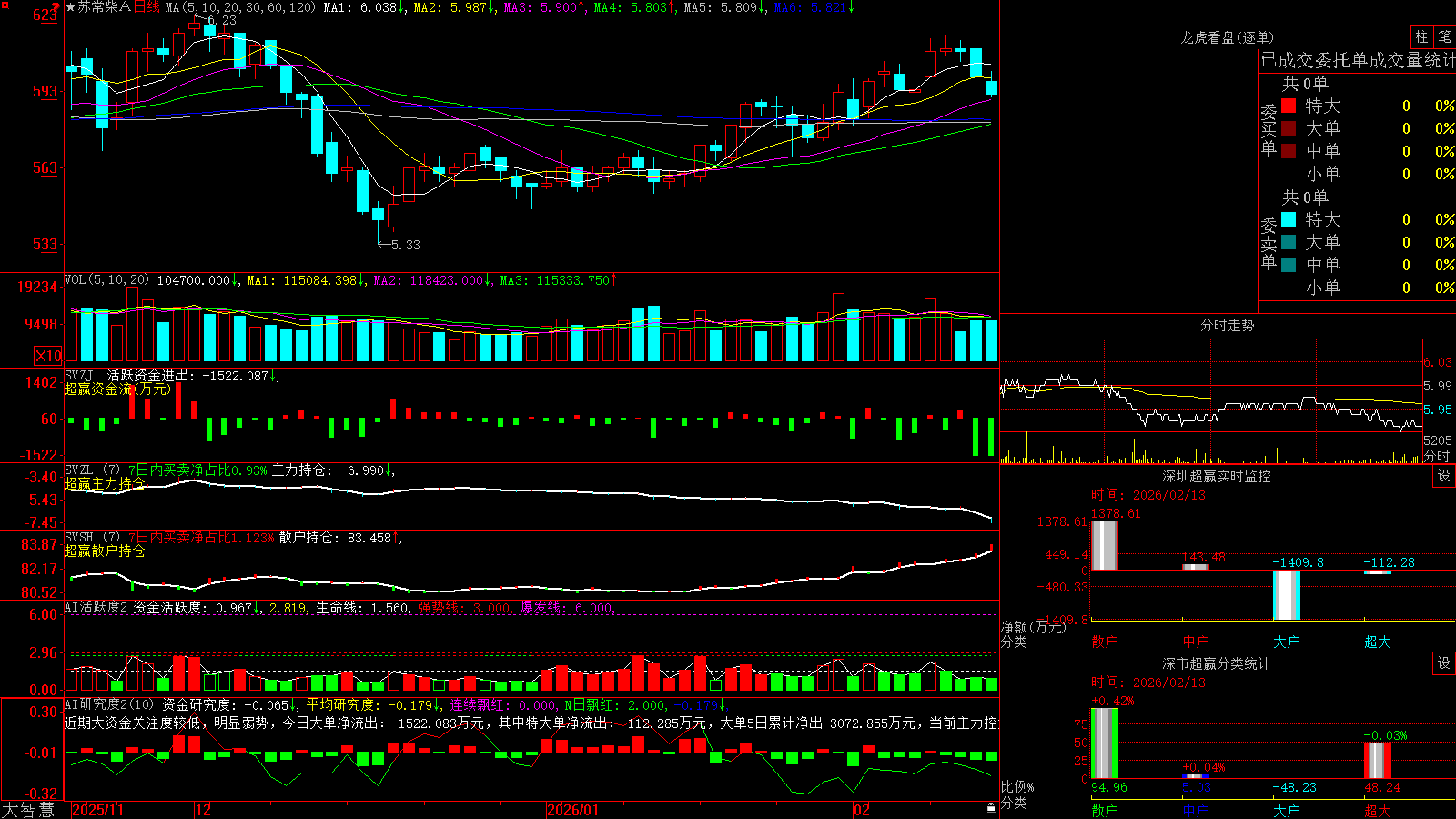
Task: Click the SVZJ indicator label
Action: [79, 375]
